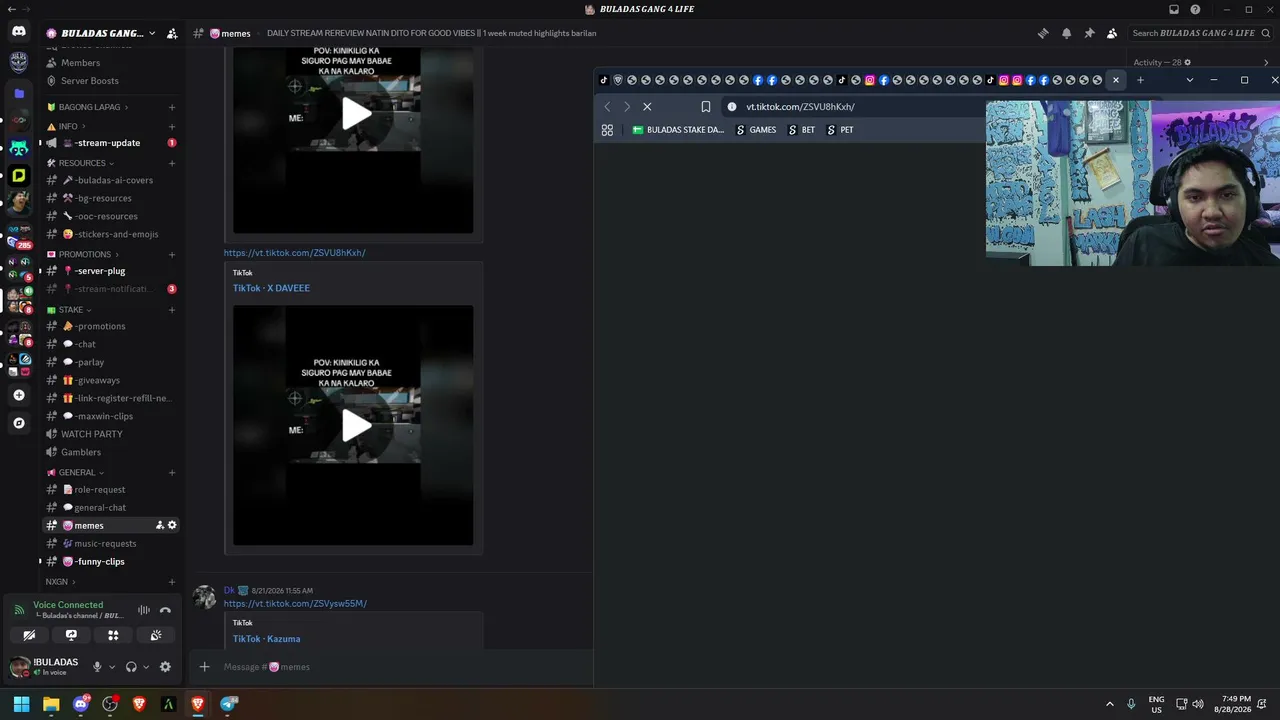Viewport: 1280px width, 720px height.
Task: Click invite people icon beside server name
Action: pos(172,33)
